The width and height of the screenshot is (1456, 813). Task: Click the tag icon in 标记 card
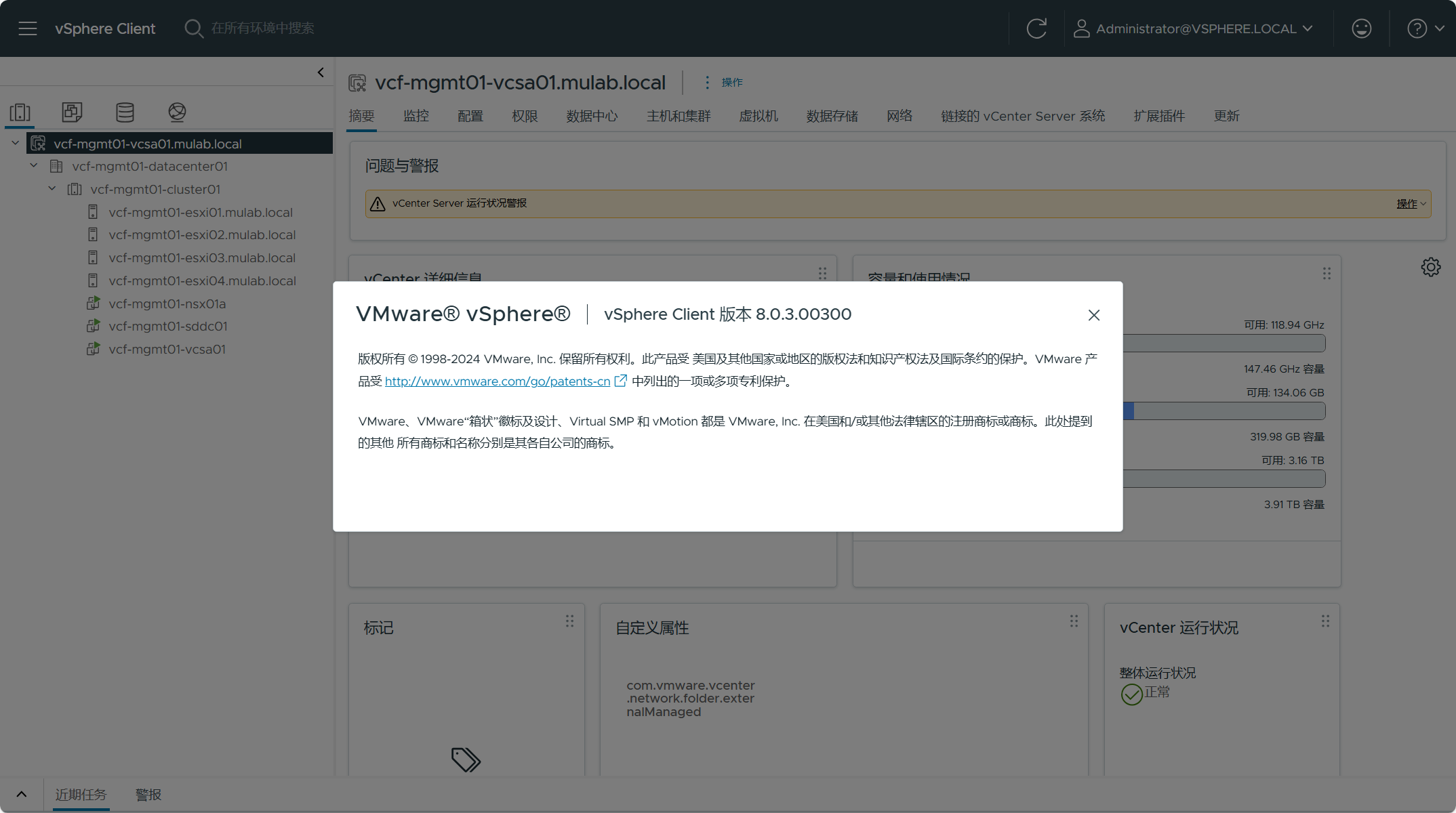click(466, 759)
